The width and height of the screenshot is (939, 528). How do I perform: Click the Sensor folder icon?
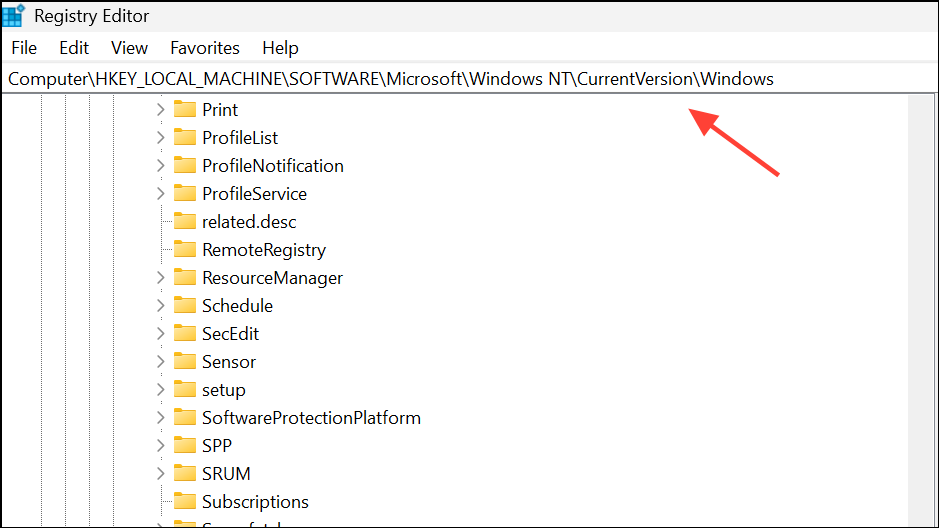click(x=184, y=361)
